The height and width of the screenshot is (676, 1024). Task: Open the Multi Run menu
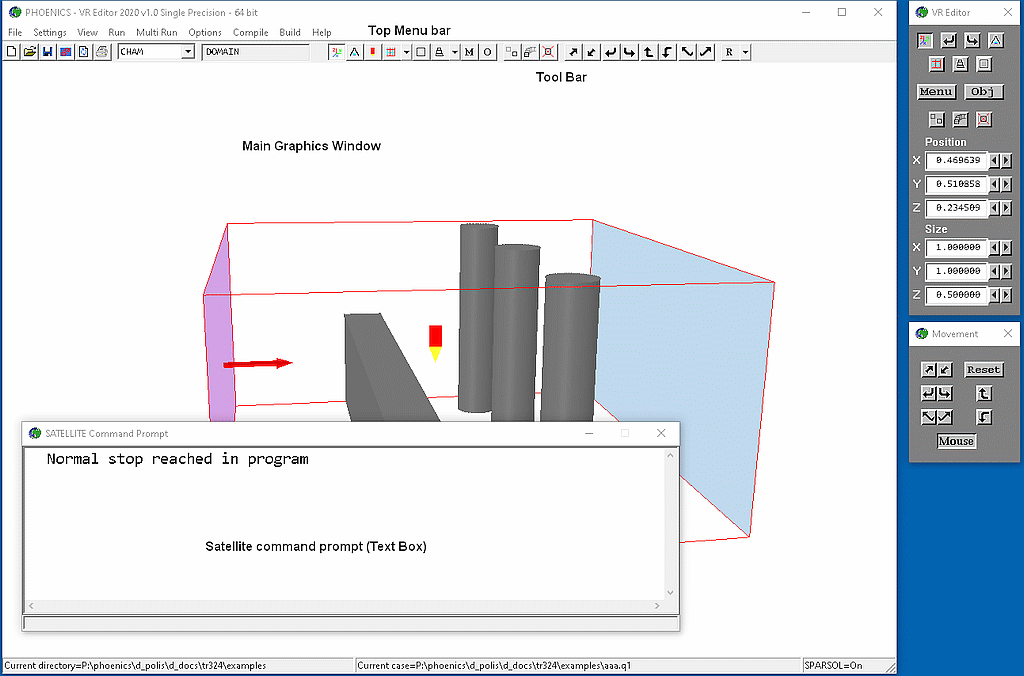click(156, 32)
